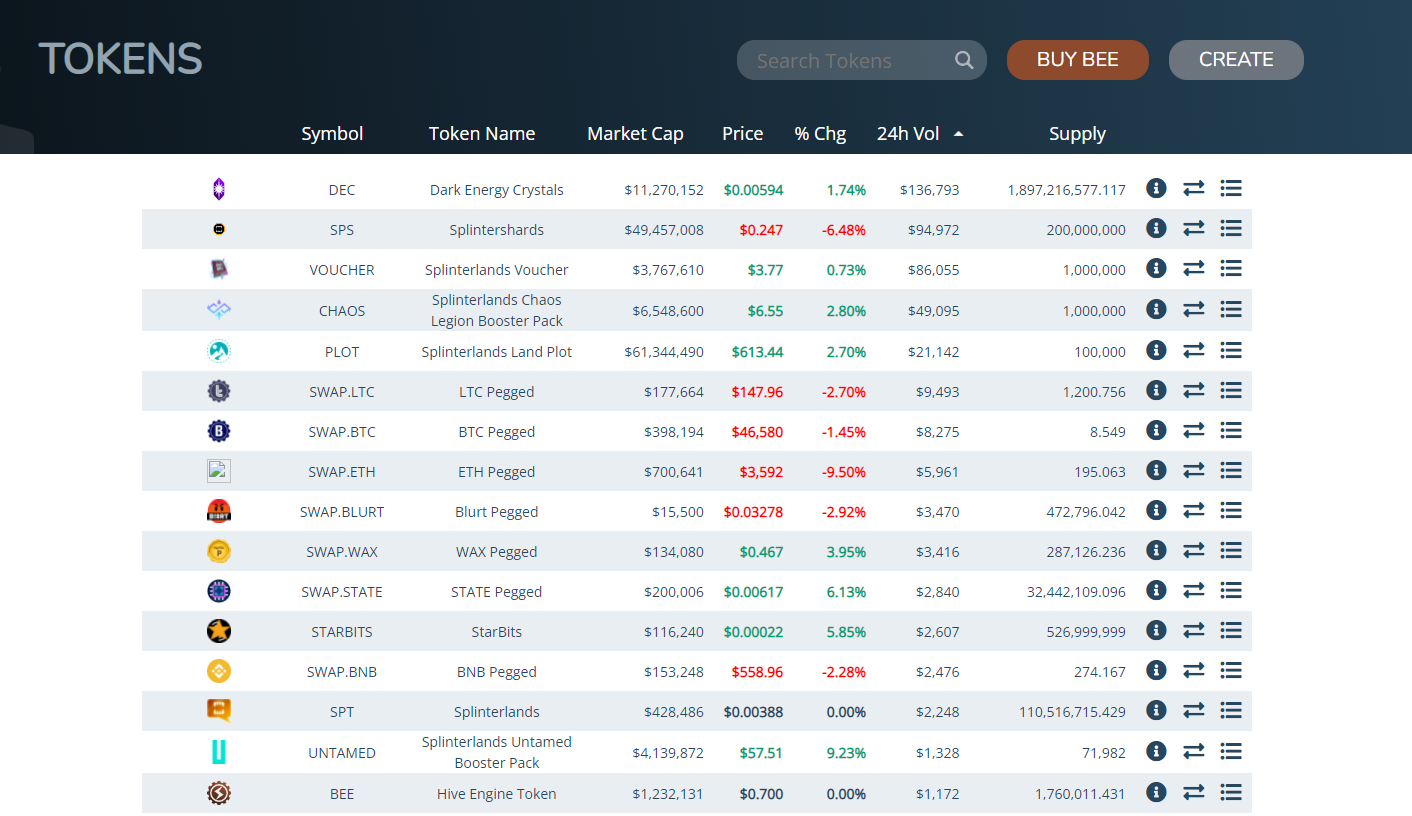Image resolution: width=1412 pixels, height=816 pixels.
Task: Open info icon for SWAP.LTC
Action: click(1156, 390)
